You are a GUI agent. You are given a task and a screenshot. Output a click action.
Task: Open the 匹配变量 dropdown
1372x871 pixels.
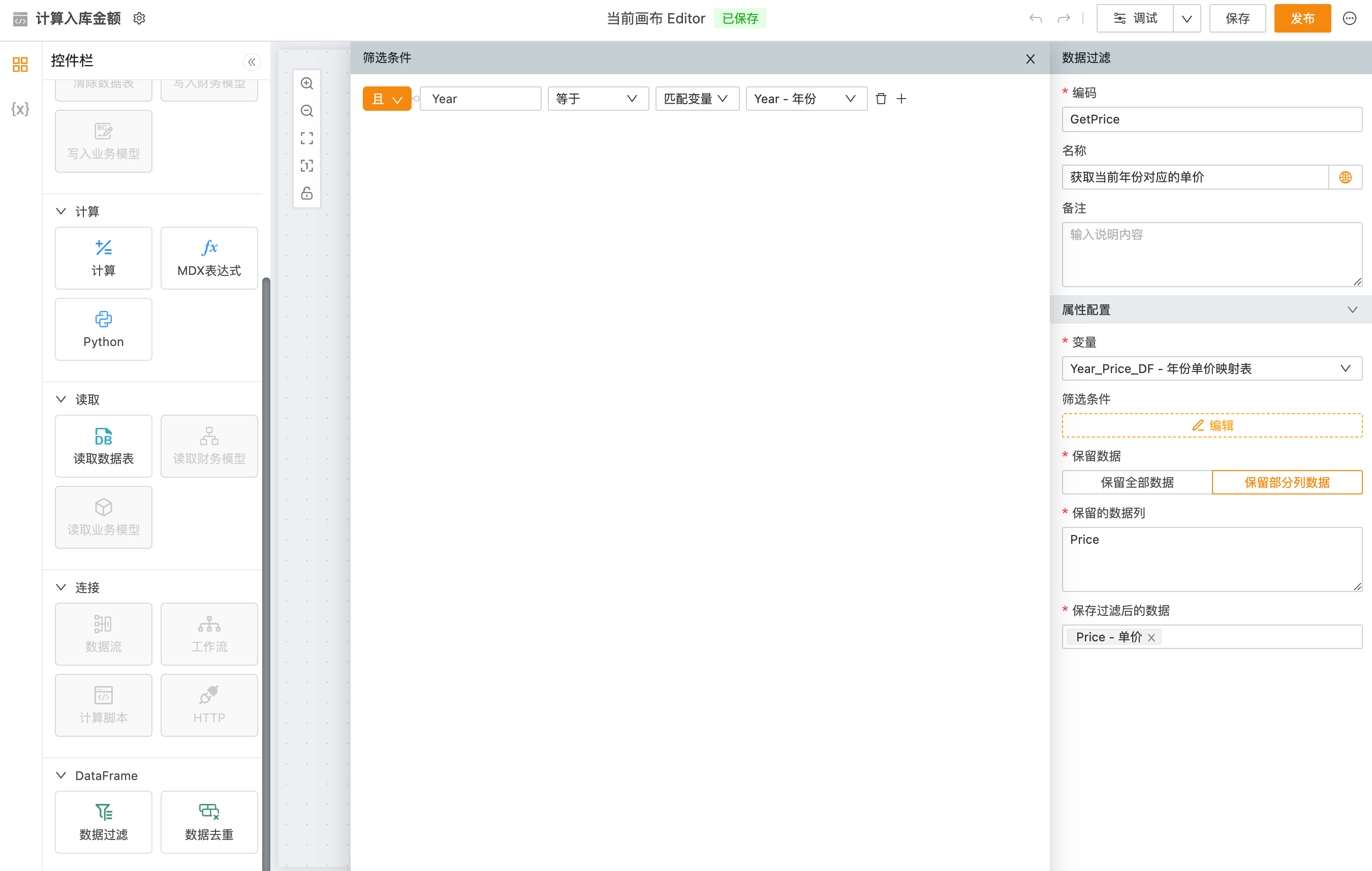[x=697, y=99]
